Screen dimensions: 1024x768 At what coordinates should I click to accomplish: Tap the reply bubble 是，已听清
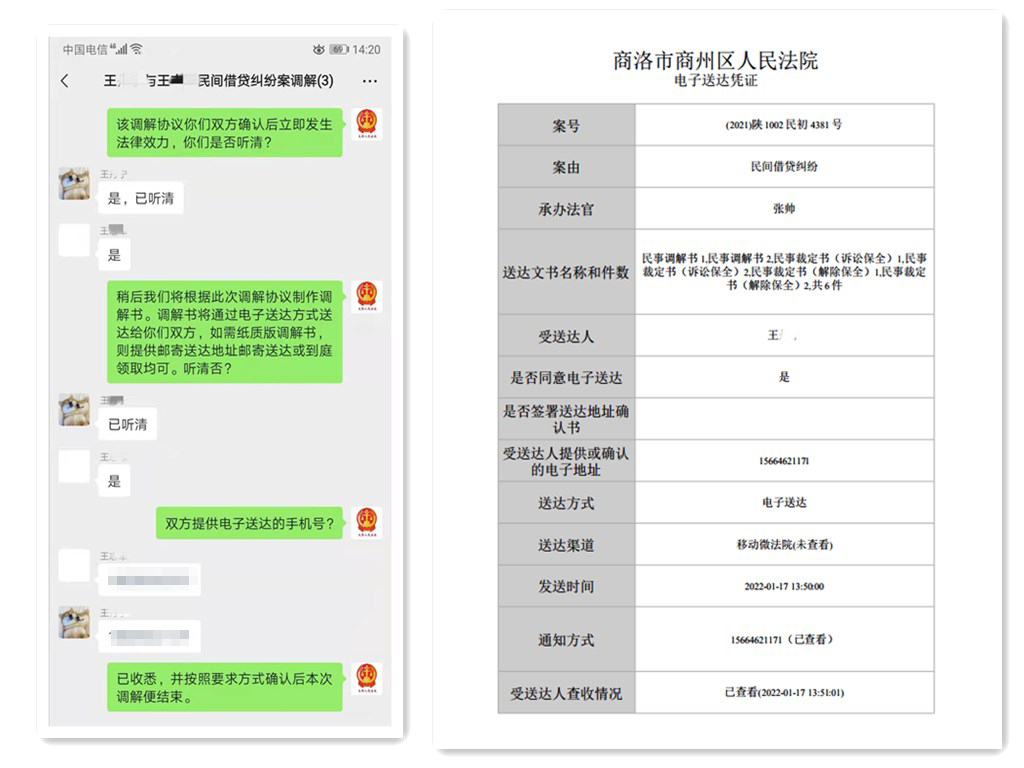pos(140,199)
